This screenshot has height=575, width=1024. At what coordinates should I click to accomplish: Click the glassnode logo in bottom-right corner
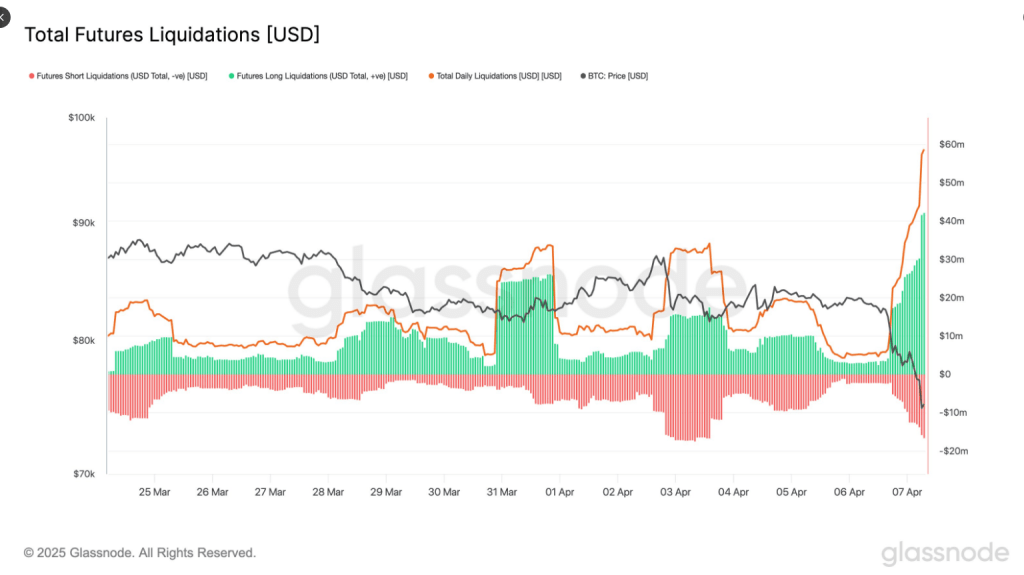click(x=945, y=553)
